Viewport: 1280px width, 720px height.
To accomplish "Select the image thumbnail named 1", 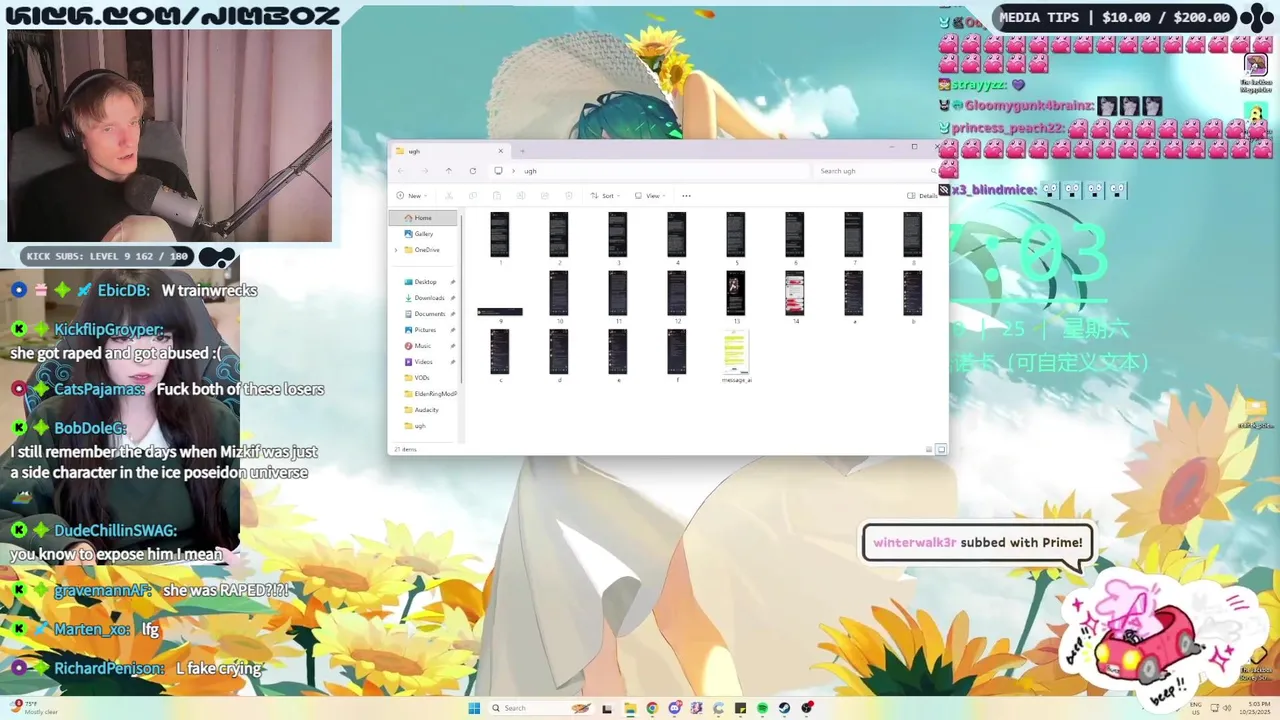I will tap(500, 236).
